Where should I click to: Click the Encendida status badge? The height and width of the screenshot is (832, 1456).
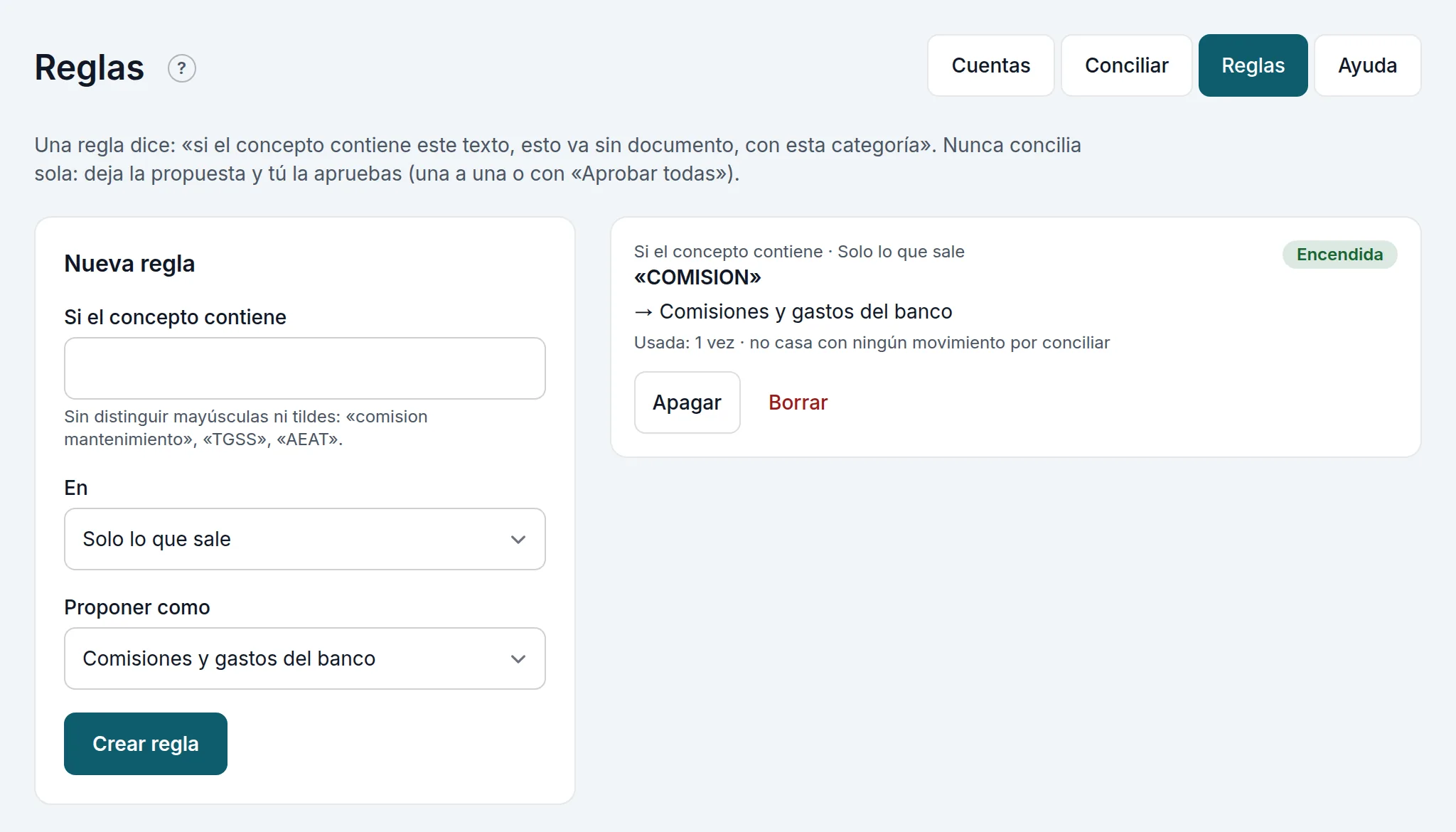point(1339,255)
